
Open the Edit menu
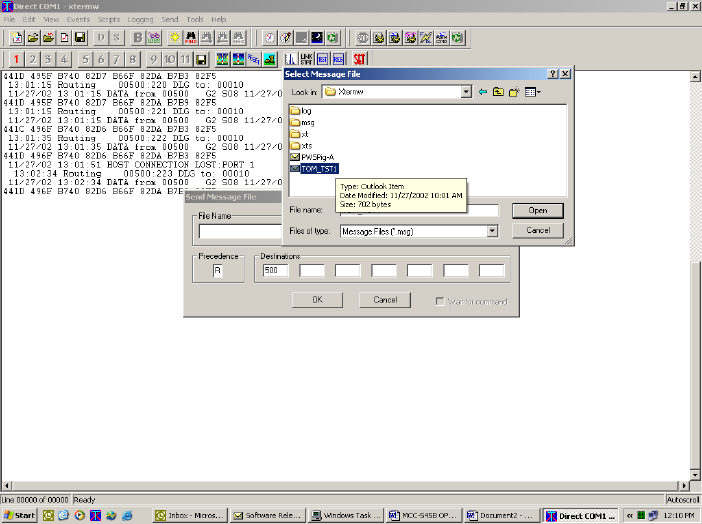pos(29,19)
